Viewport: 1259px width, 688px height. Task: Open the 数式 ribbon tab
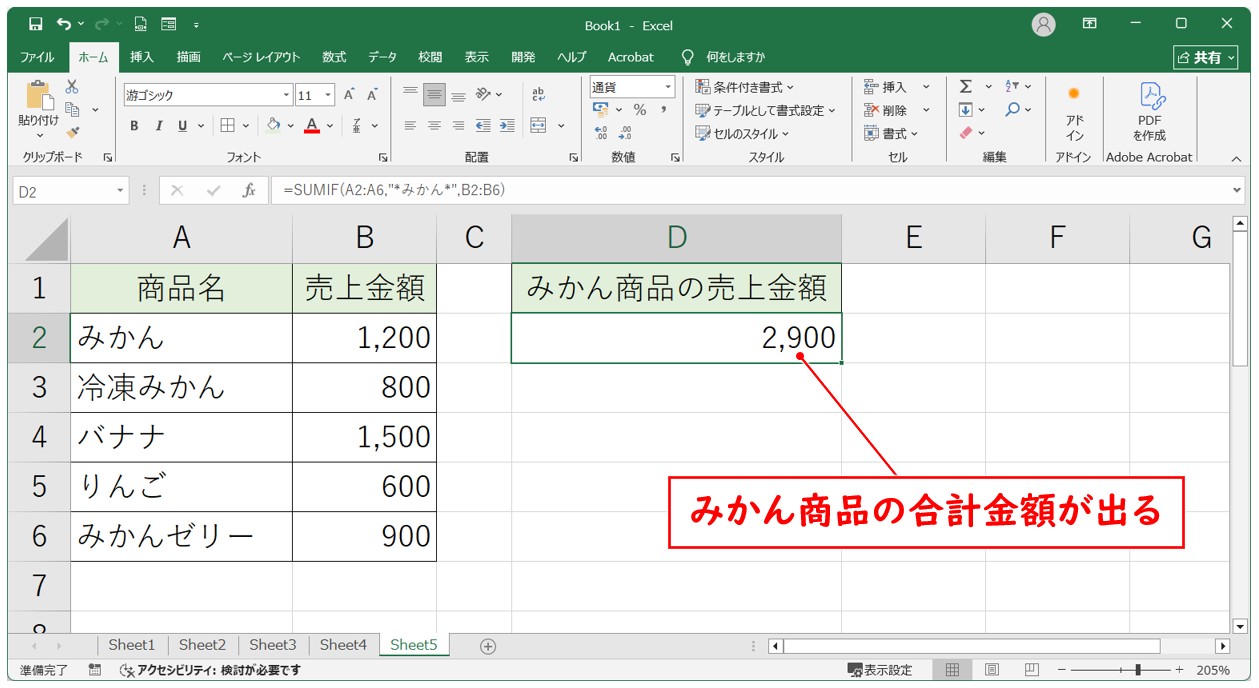tap(334, 57)
